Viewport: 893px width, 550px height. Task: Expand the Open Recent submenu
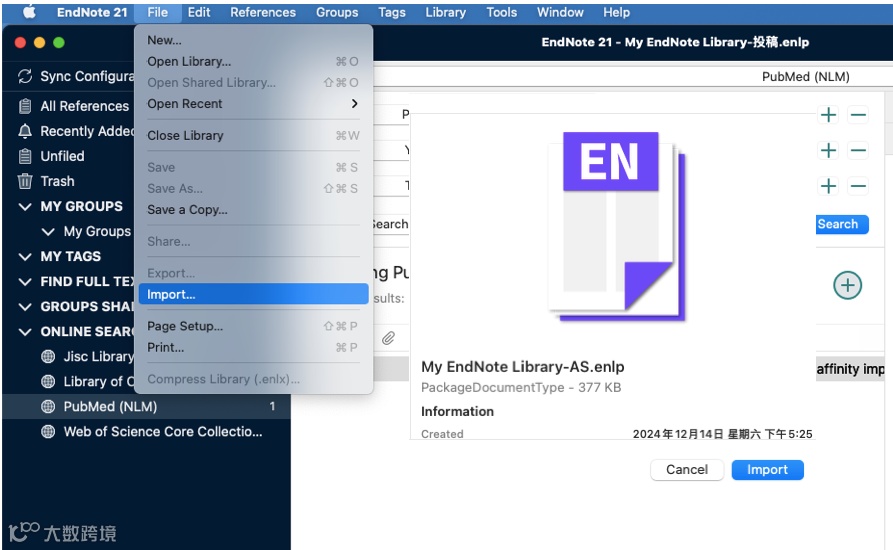(x=354, y=104)
